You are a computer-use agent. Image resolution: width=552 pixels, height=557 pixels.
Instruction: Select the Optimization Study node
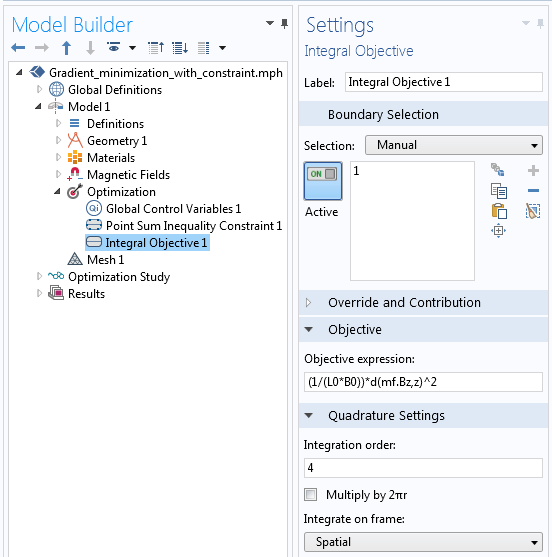[119, 277]
